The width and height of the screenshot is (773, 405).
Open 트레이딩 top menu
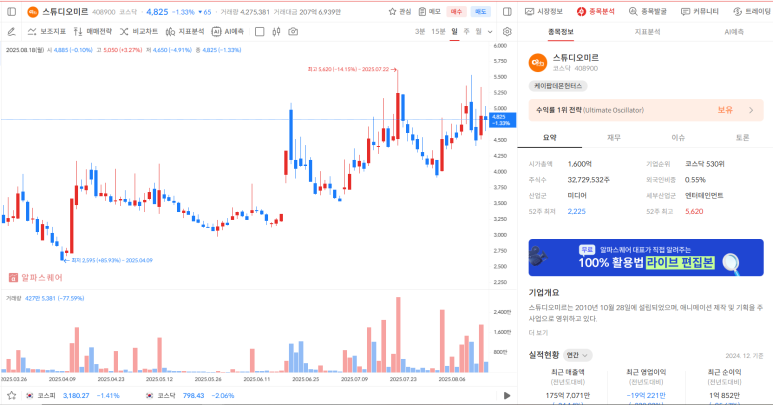coord(752,11)
